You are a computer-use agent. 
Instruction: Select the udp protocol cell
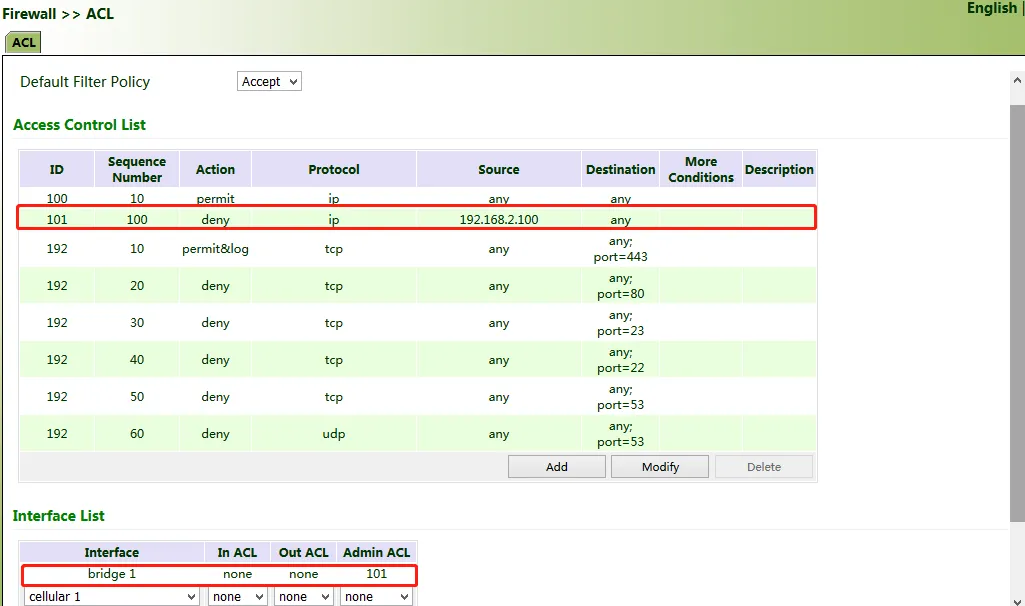(333, 434)
